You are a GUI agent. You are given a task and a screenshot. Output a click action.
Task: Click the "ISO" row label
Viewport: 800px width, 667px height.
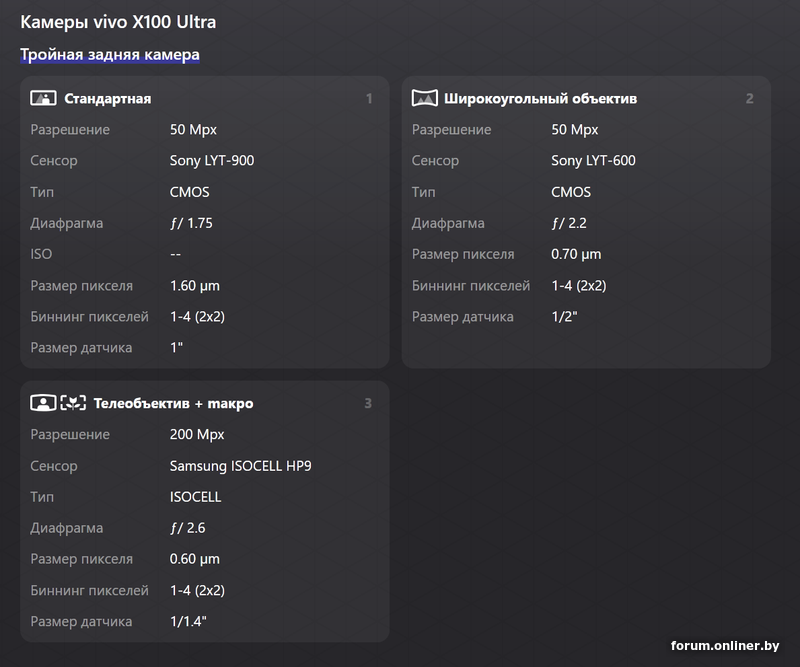point(41,254)
